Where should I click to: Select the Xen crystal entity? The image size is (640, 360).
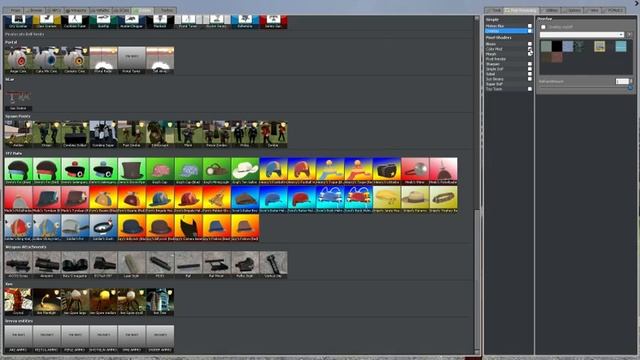[x=18, y=302]
